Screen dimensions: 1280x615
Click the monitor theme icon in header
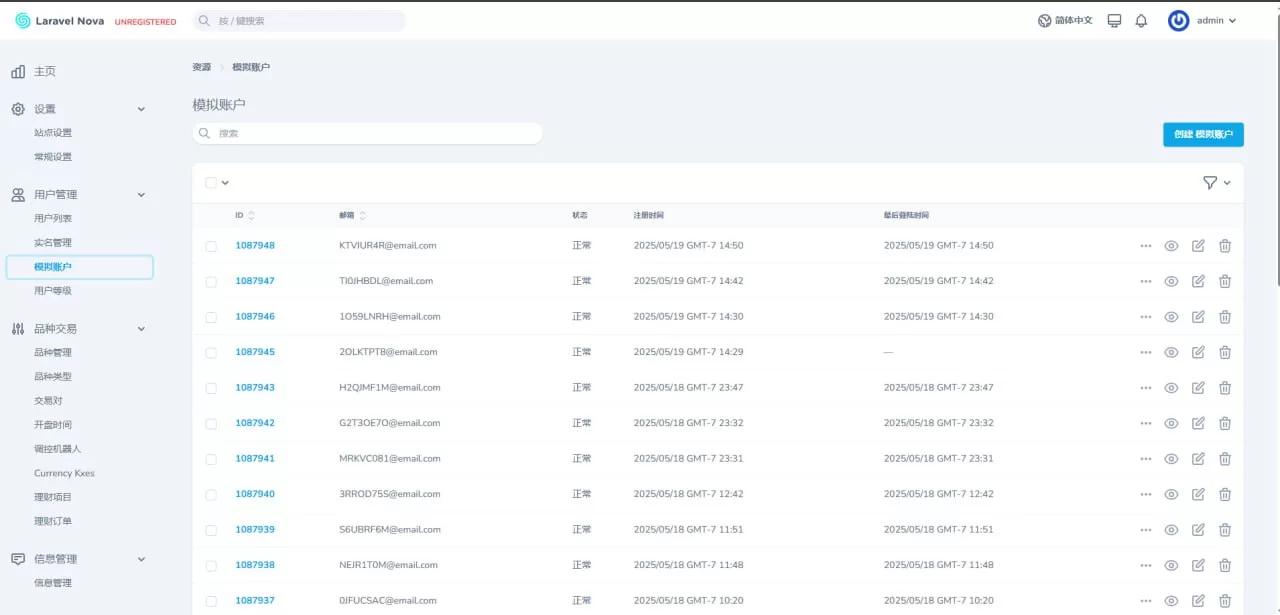pos(1114,21)
